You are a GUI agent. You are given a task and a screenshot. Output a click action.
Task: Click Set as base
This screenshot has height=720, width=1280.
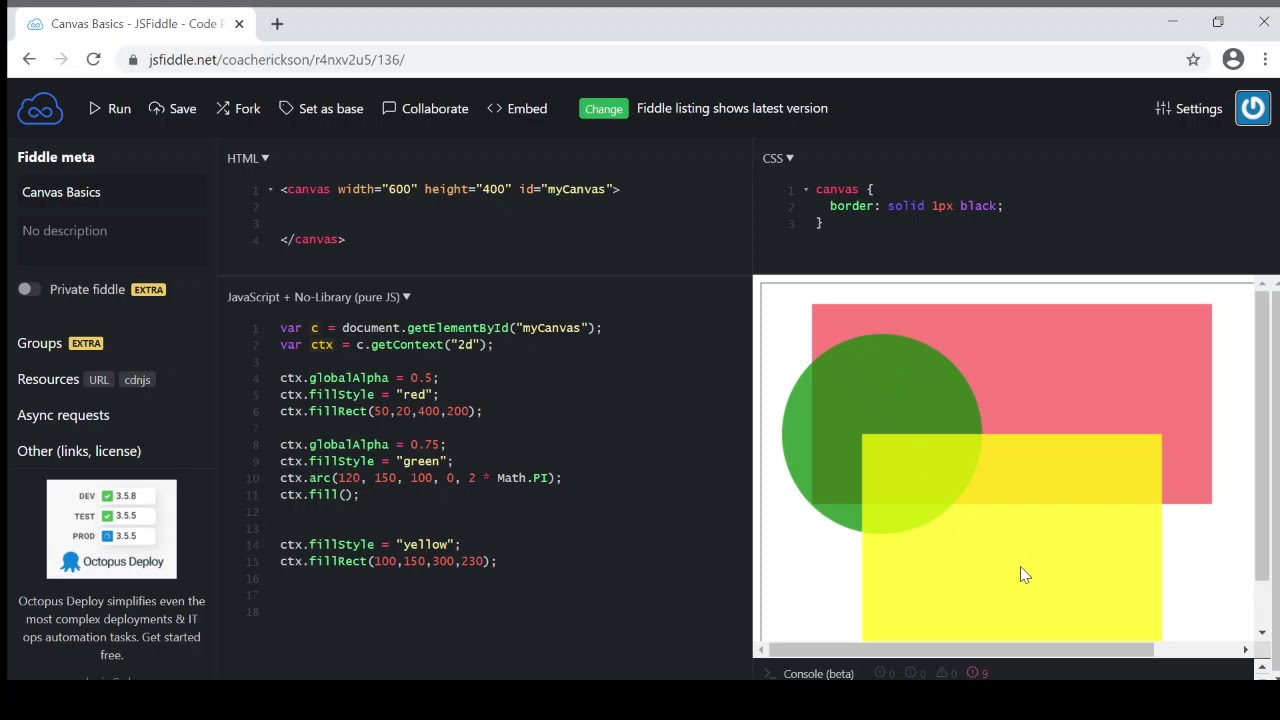tap(321, 108)
